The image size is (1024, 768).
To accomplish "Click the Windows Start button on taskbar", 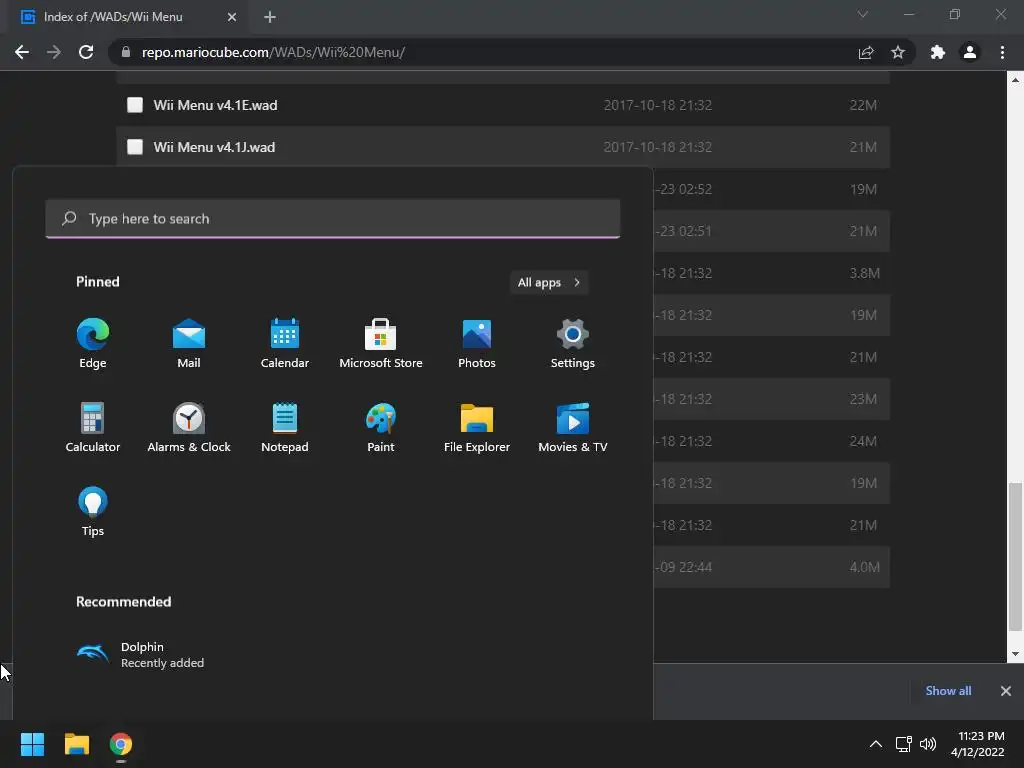I will 32,744.
